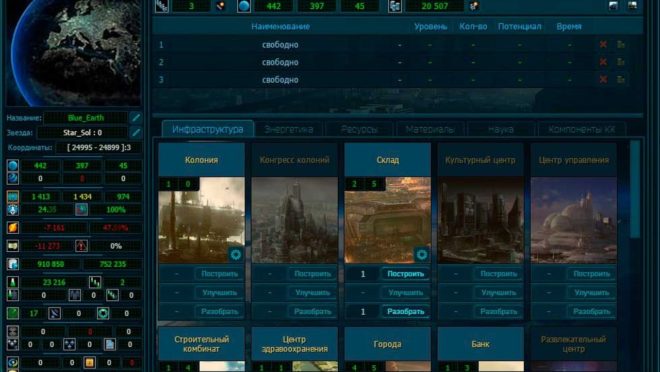Click the blue planet icon in top bar
The height and width of the screenshot is (372, 660).
[244, 6]
